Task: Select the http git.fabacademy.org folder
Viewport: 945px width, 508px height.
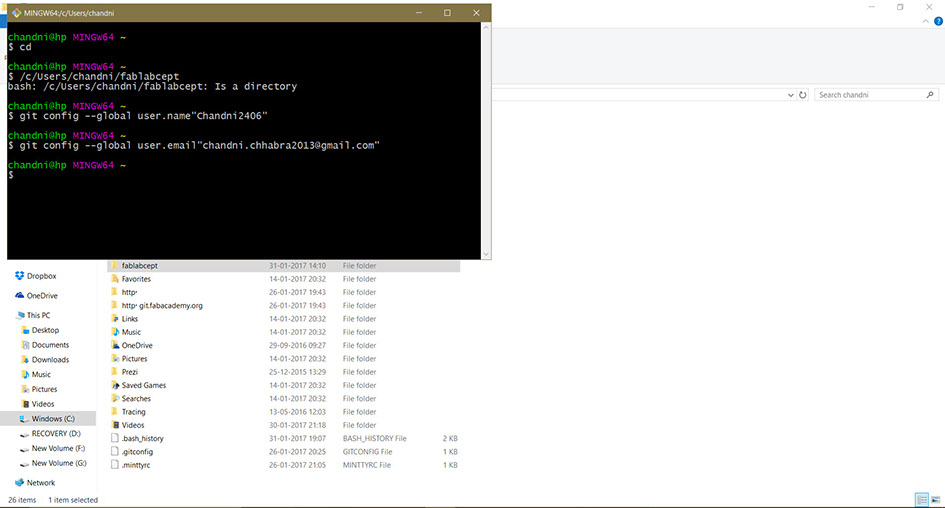Action: pos(162,306)
